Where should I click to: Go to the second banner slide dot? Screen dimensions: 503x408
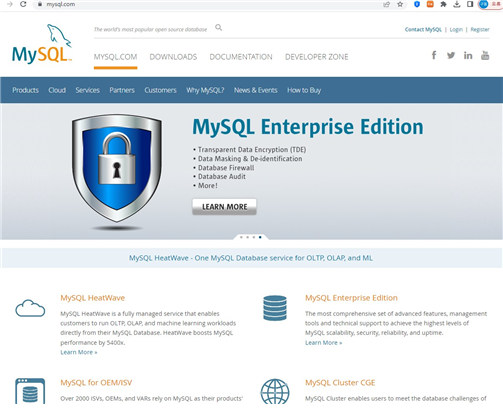click(247, 237)
